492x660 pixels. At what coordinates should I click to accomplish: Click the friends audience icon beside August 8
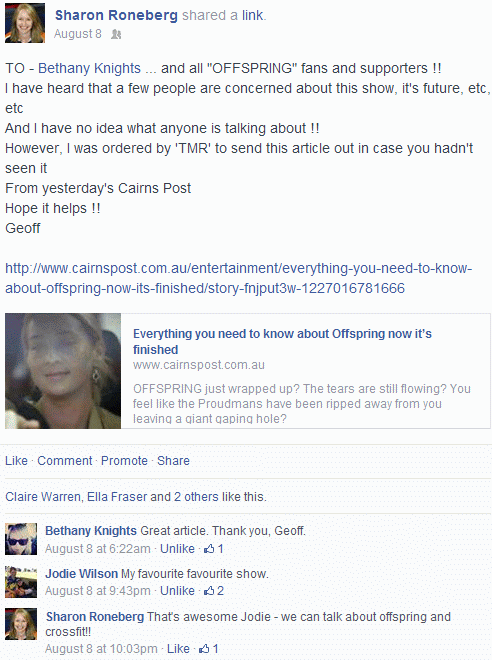pos(116,35)
